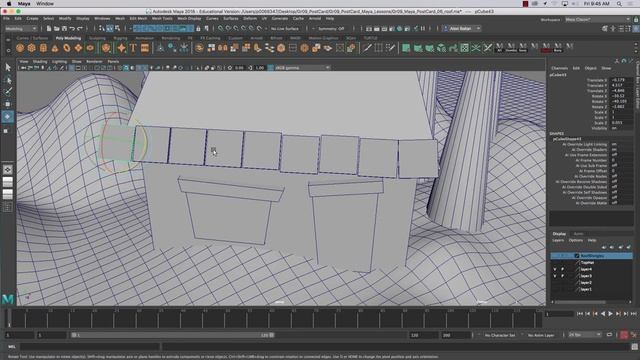640x360 pixels.
Task: Activate the Scale tool in toolbox
Action: pyautogui.click(x=6, y=131)
